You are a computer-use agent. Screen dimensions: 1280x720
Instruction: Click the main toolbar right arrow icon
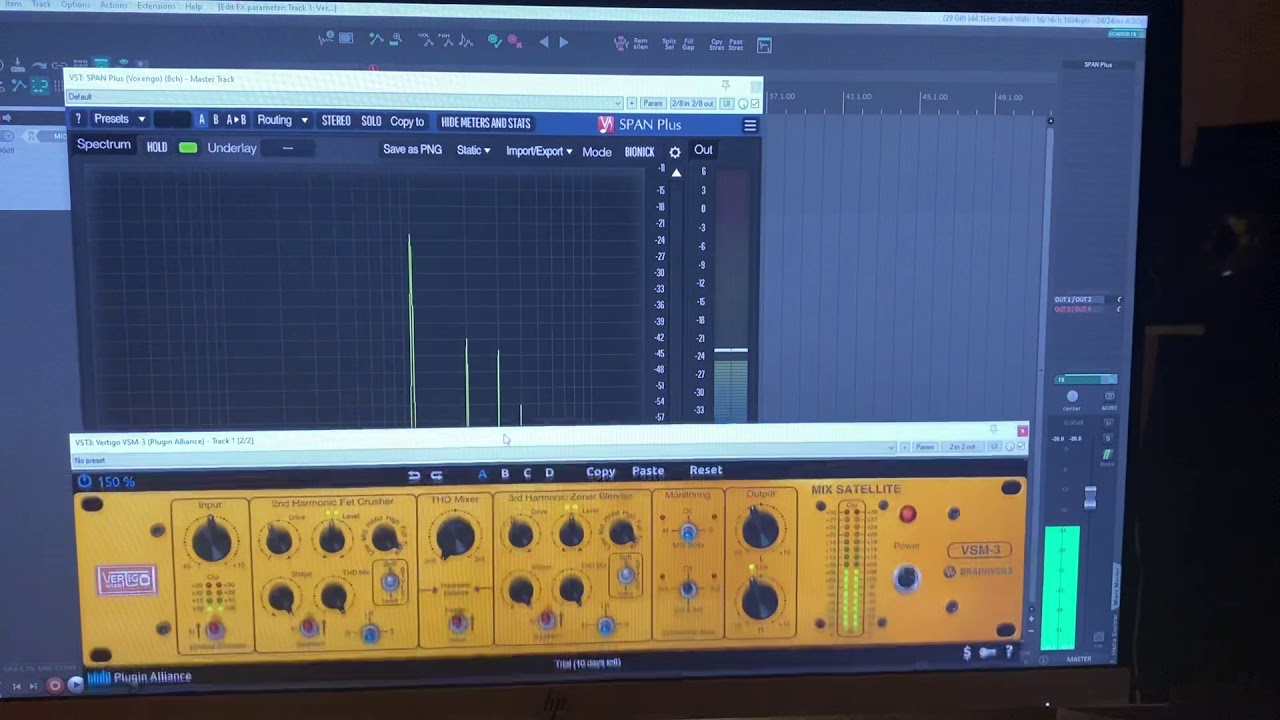coord(563,42)
